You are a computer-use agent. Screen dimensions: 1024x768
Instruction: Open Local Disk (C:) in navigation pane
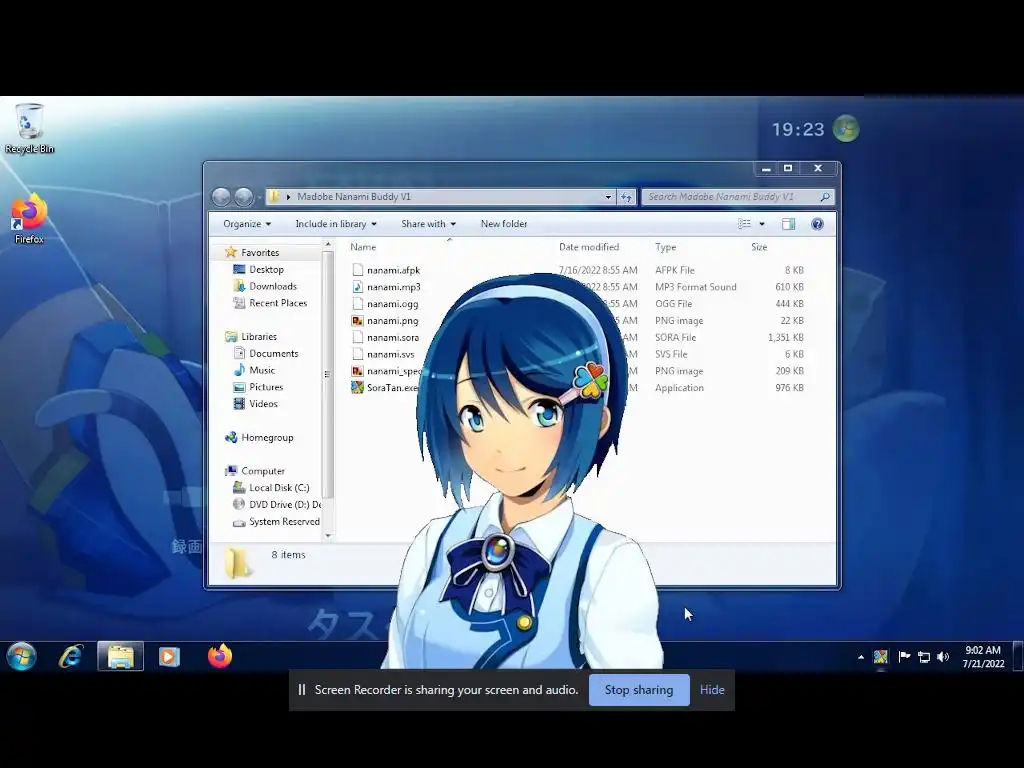point(279,488)
